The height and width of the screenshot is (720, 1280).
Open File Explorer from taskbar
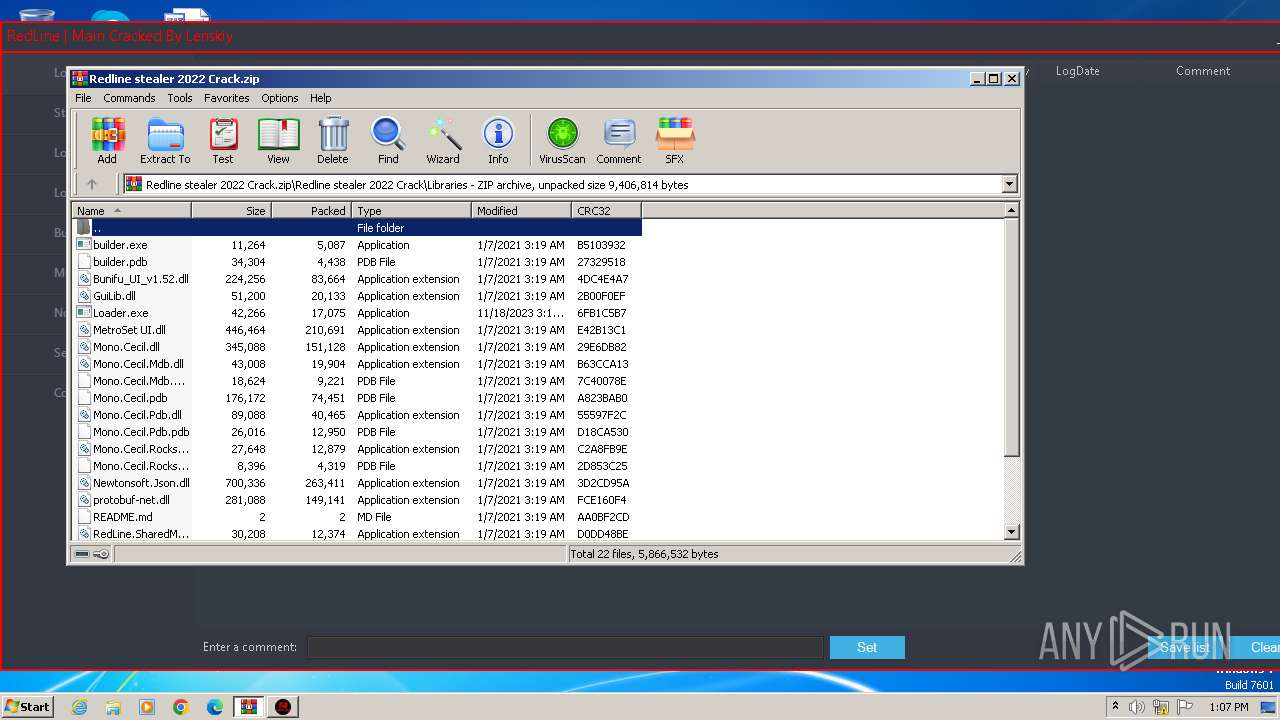click(113, 707)
